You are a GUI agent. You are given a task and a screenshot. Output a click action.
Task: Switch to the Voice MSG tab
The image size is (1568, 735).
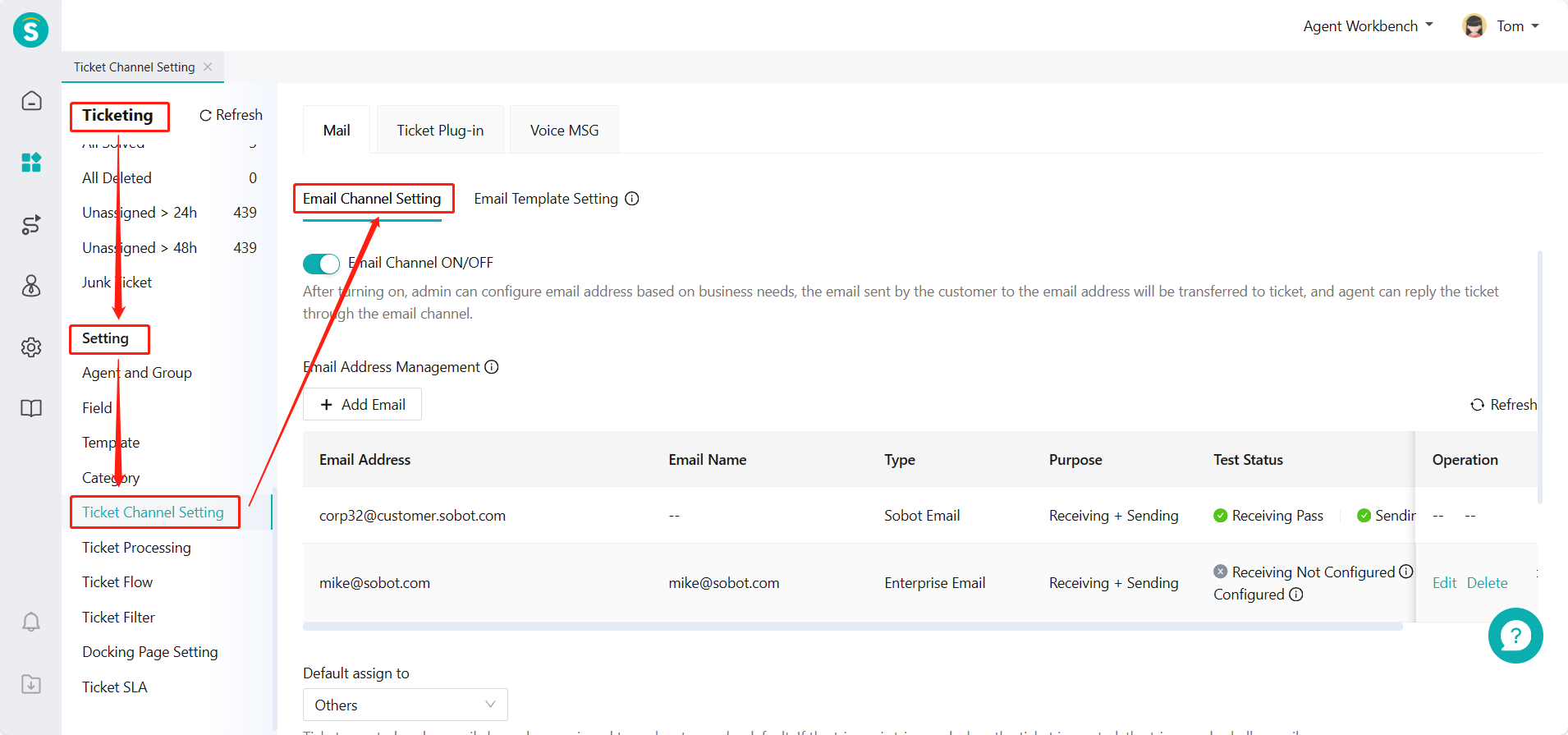pyautogui.click(x=564, y=130)
